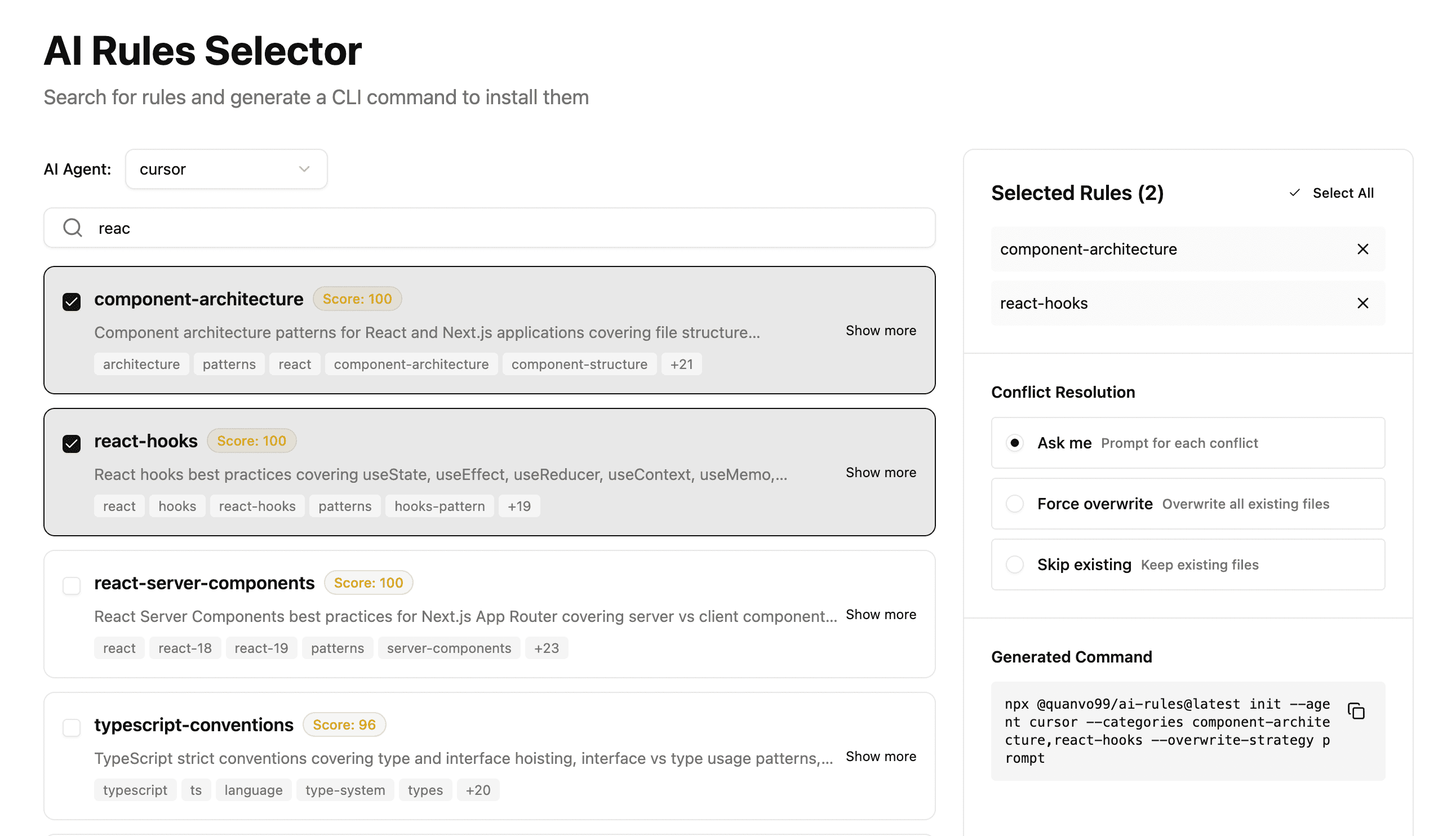Image resolution: width=1456 pixels, height=836 pixels.
Task: Show more for typescript-conventions rule
Action: point(880,756)
